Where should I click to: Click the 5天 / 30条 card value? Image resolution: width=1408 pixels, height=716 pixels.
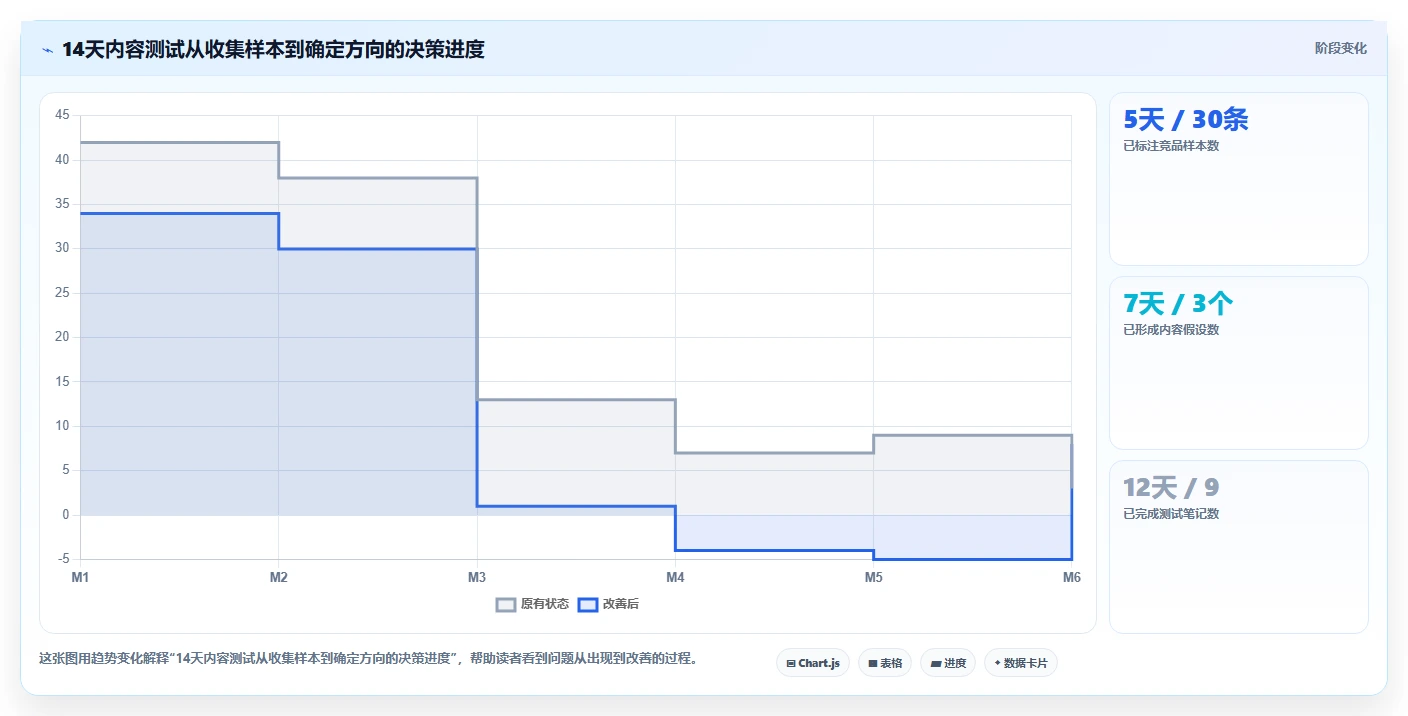tap(1186, 120)
